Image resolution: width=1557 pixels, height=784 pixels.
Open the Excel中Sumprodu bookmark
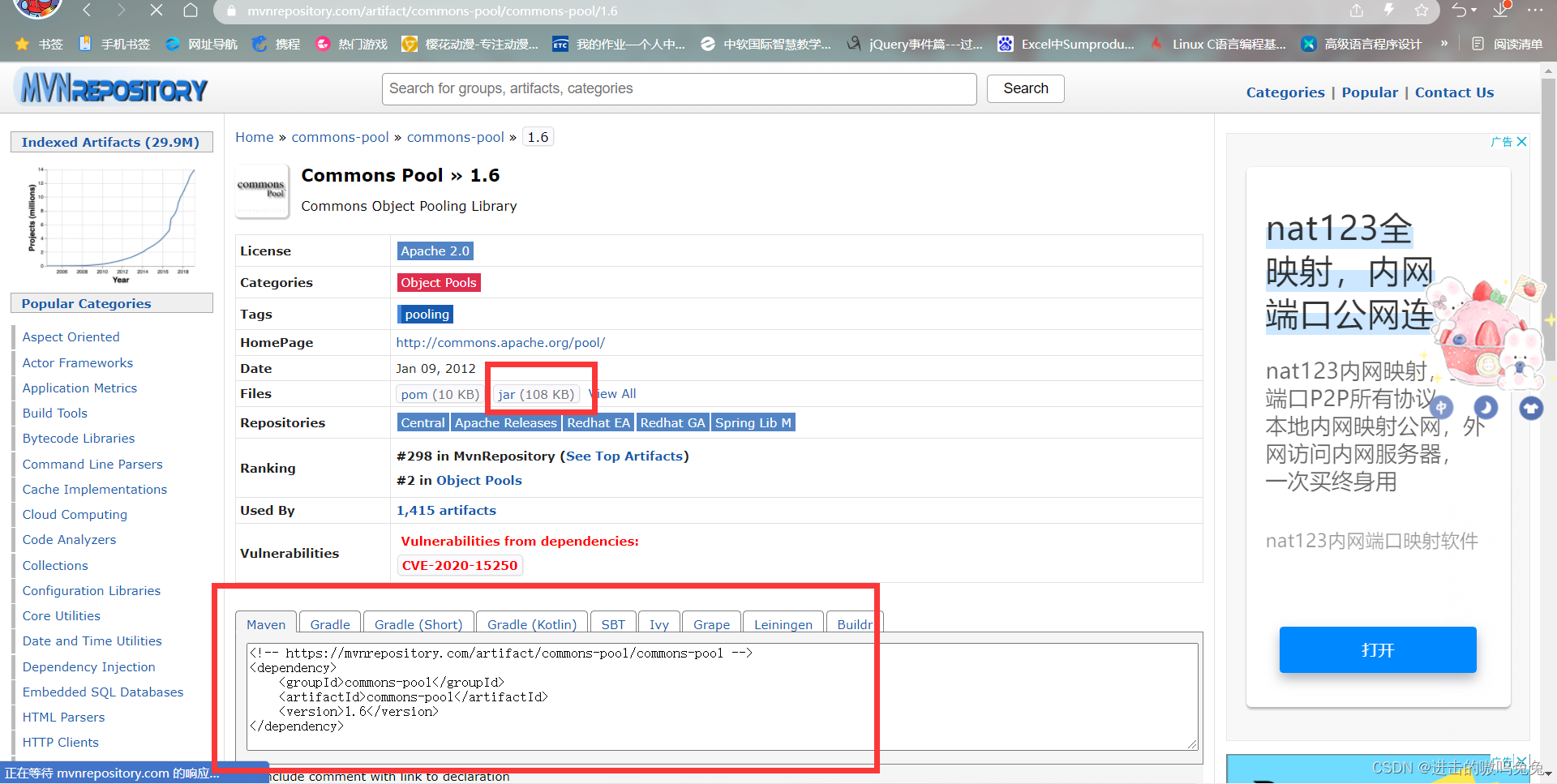1066,44
